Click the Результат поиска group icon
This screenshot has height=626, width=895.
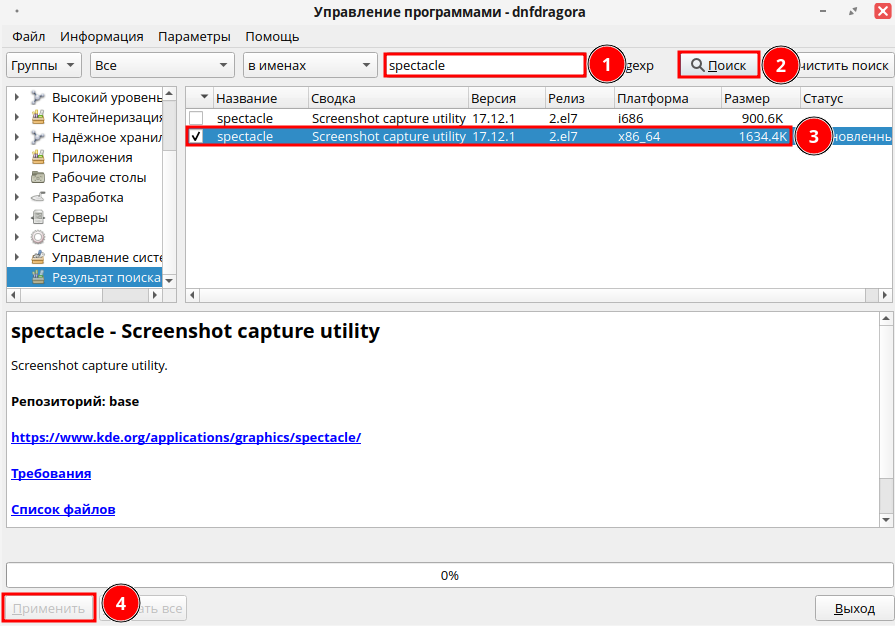(38, 277)
